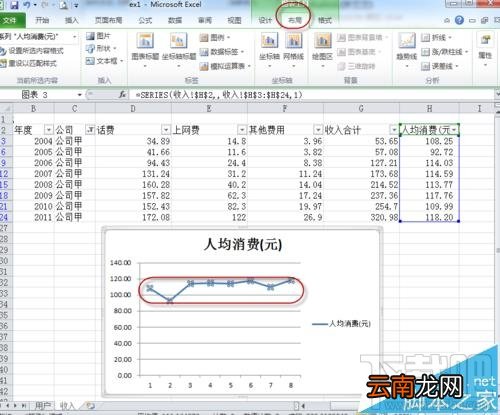Open the undo history dropdown arrow

tap(35, 5)
